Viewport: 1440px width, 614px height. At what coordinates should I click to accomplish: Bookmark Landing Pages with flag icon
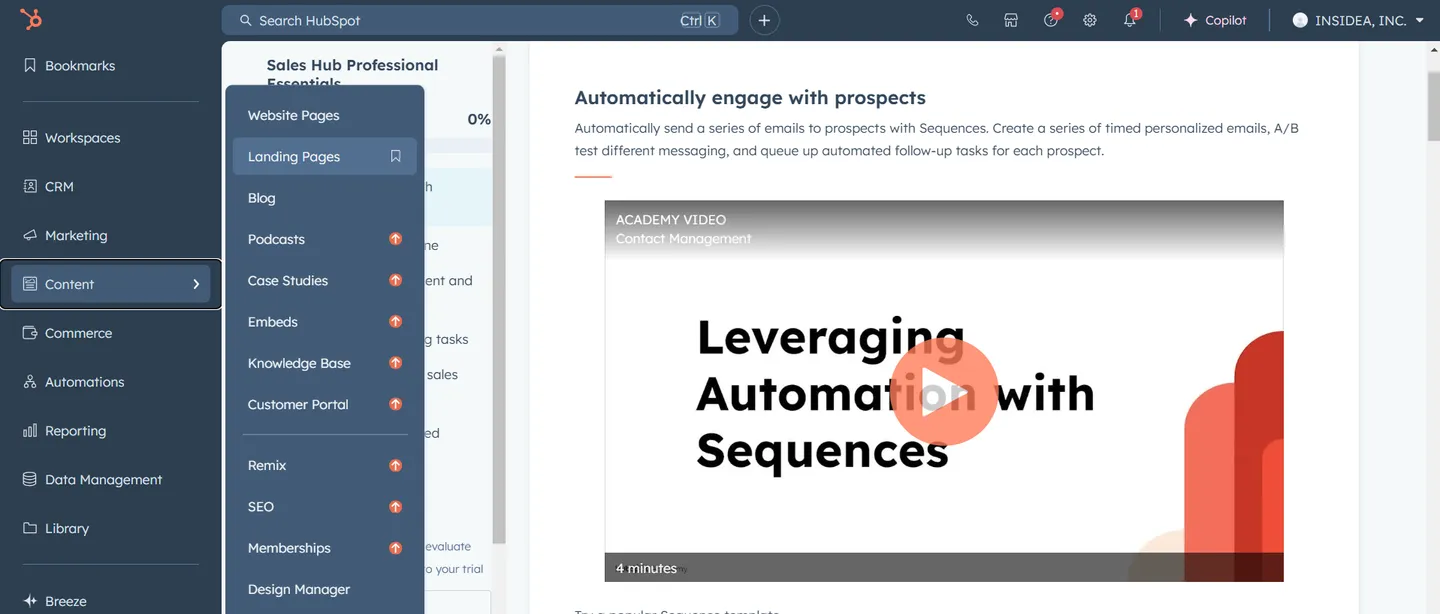click(395, 157)
